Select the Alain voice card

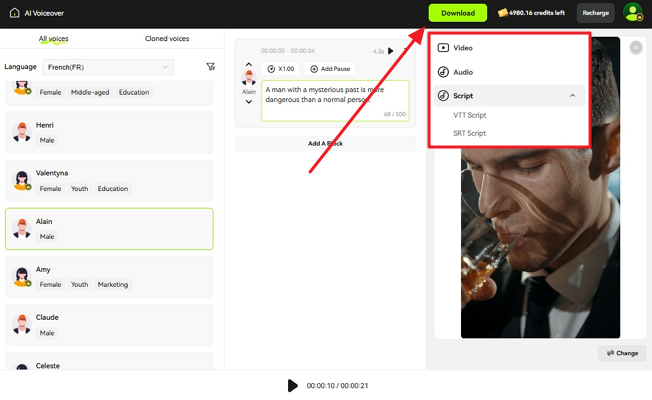tap(109, 229)
